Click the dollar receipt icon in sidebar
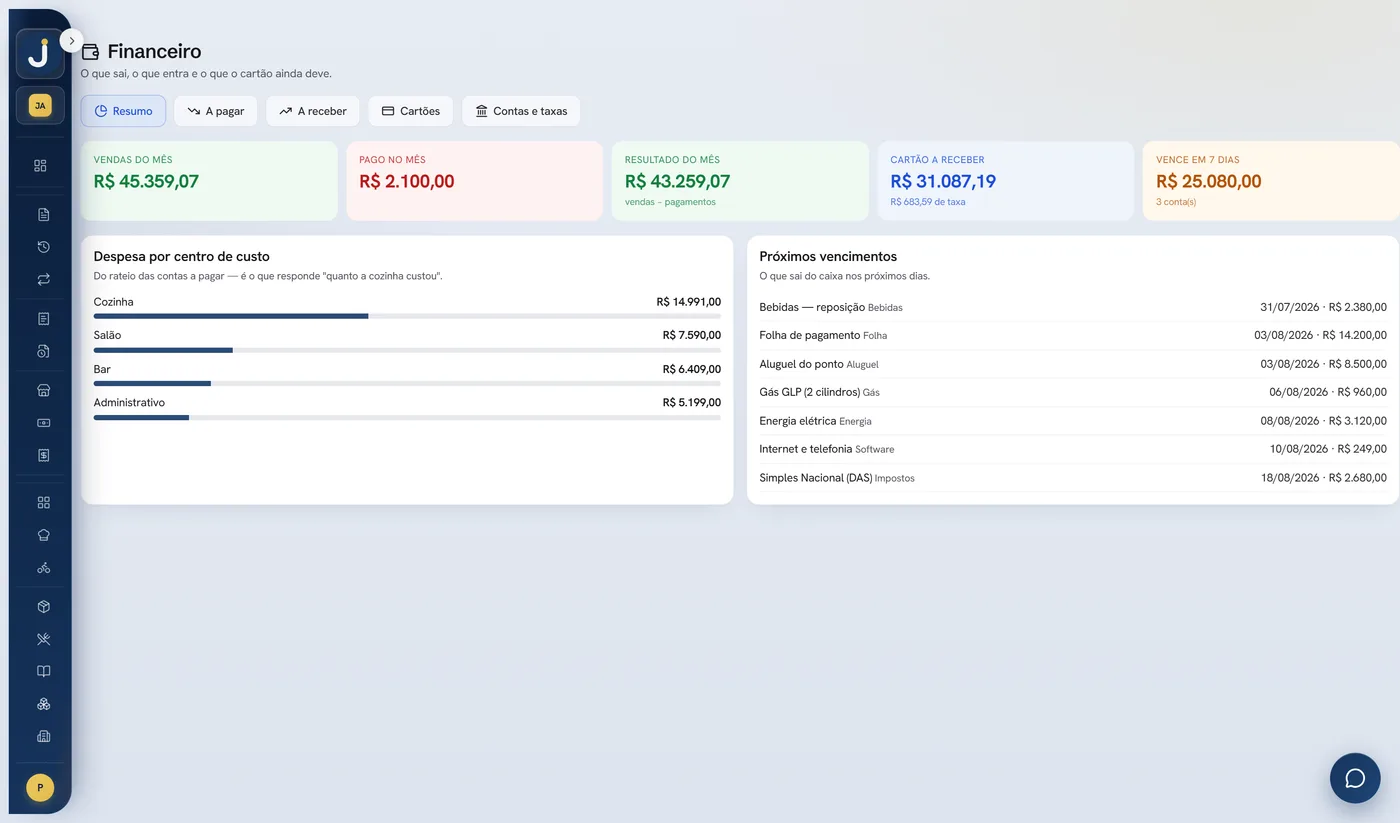 (x=43, y=455)
